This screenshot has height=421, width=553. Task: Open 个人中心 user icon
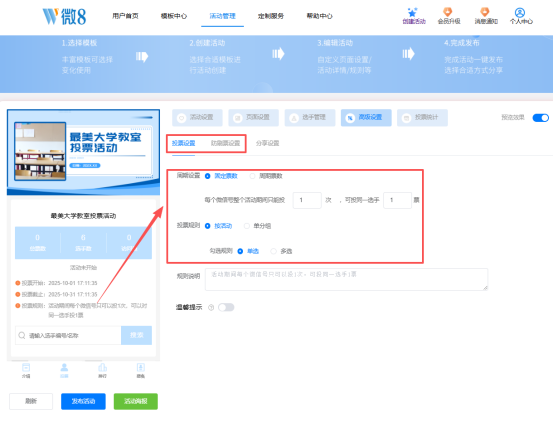(x=520, y=12)
